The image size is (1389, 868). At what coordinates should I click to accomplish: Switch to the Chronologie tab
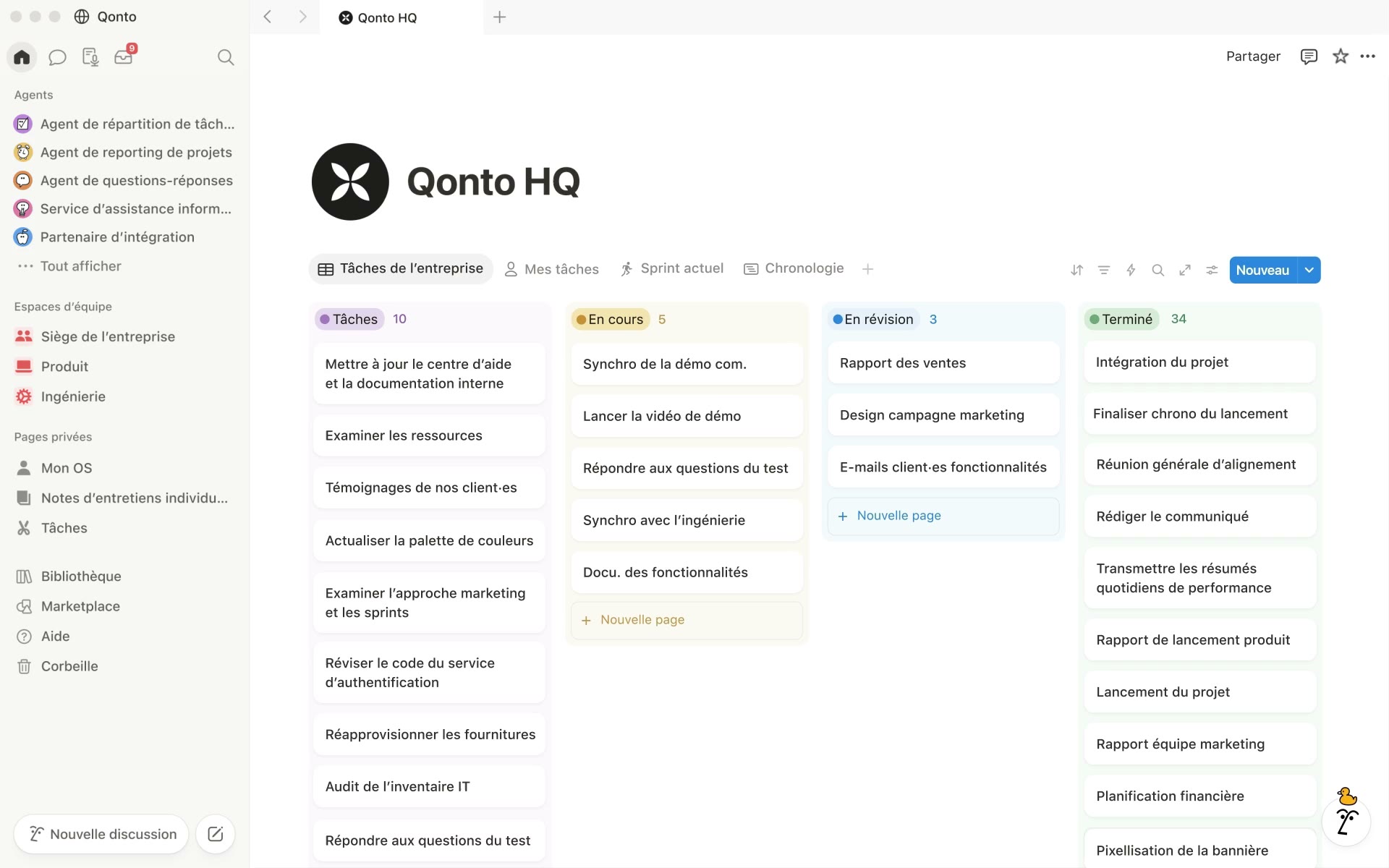click(794, 268)
